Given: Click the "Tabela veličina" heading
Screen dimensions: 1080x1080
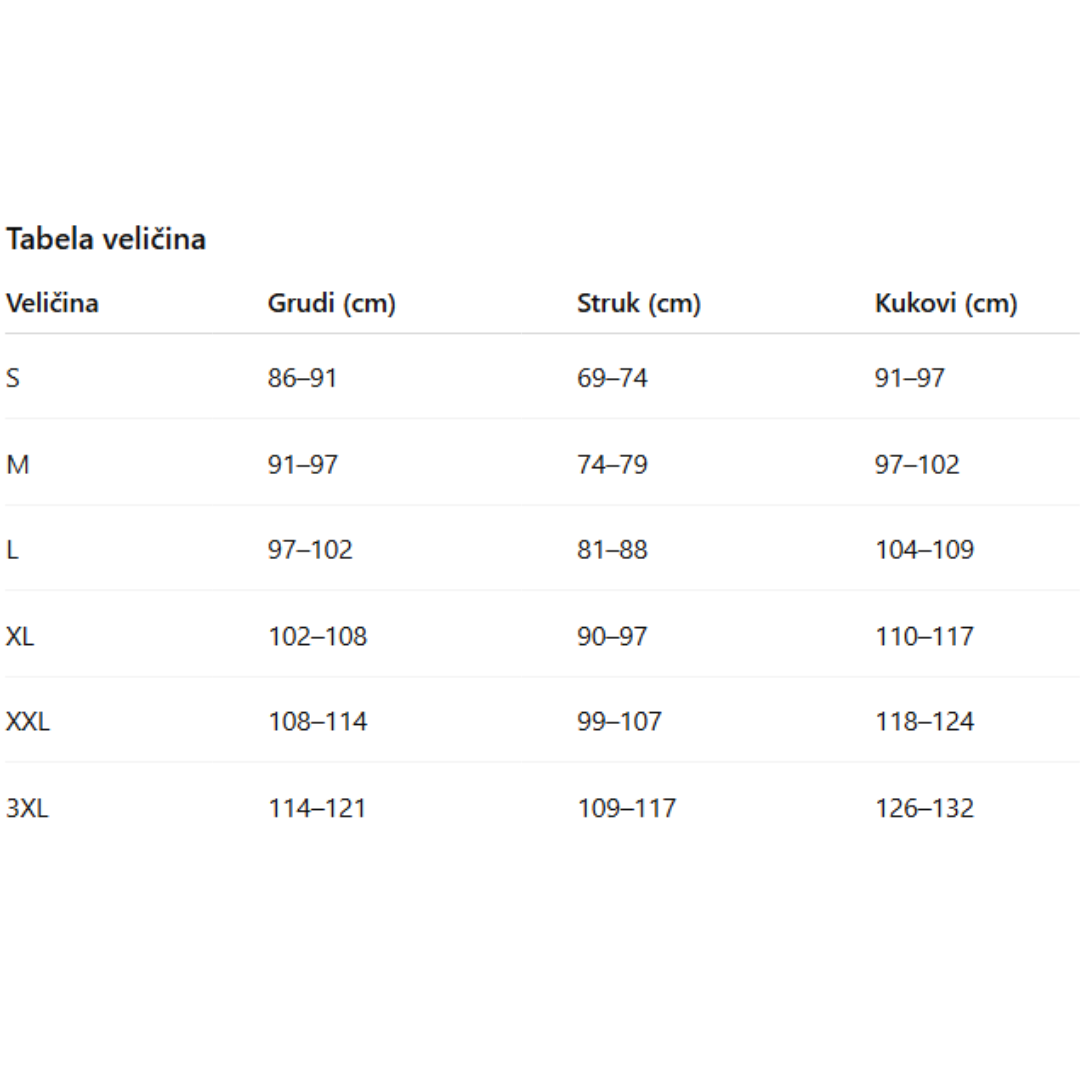Looking at the screenshot, I should [x=106, y=240].
